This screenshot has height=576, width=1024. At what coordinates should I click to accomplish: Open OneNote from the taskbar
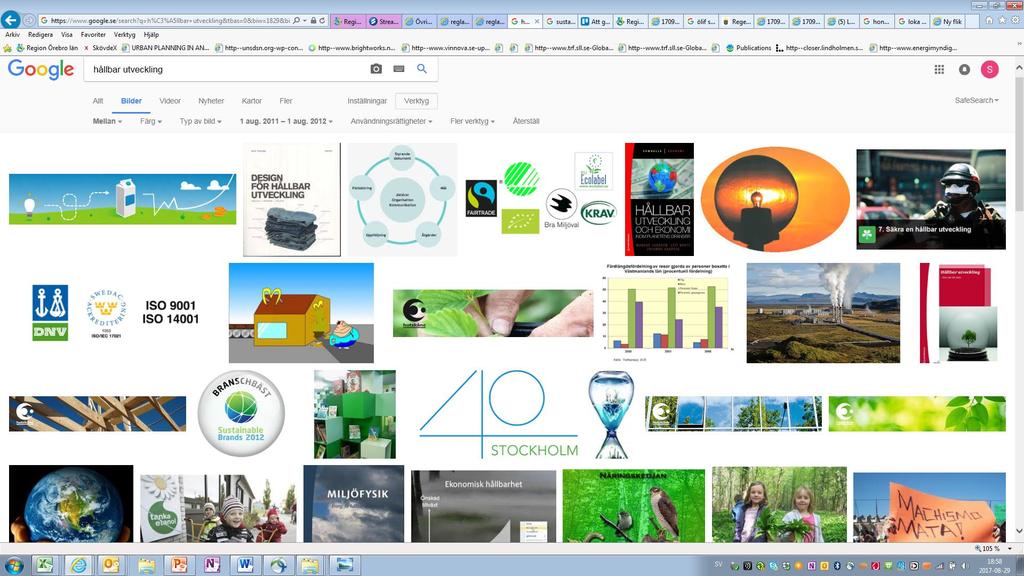(x=212, y=566)
